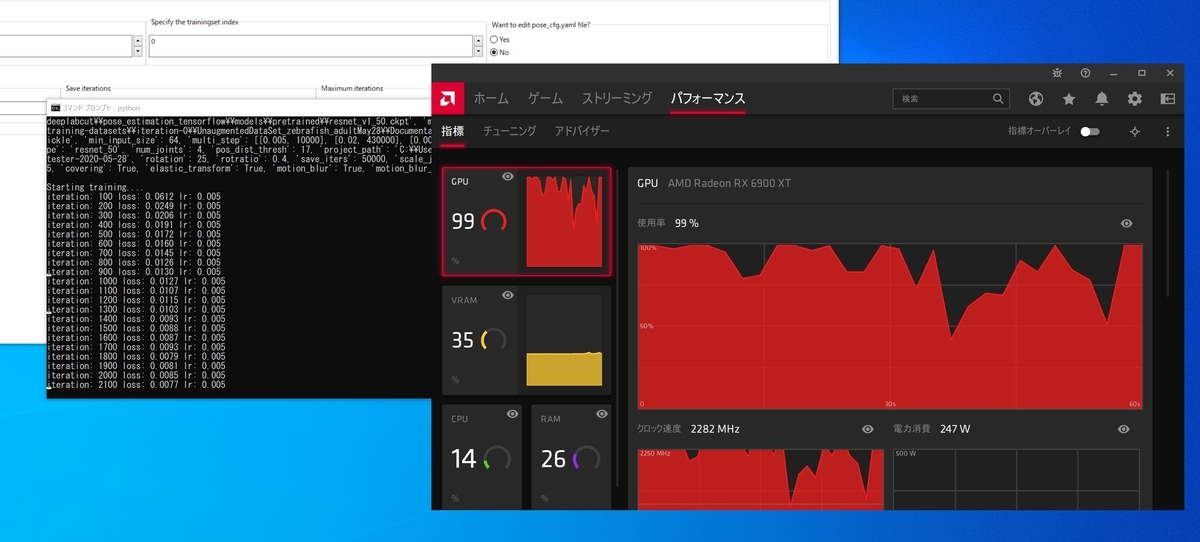Click the trainingset index input field
This screenshot has width=1200, height=542.
click(x=310, y=46)
